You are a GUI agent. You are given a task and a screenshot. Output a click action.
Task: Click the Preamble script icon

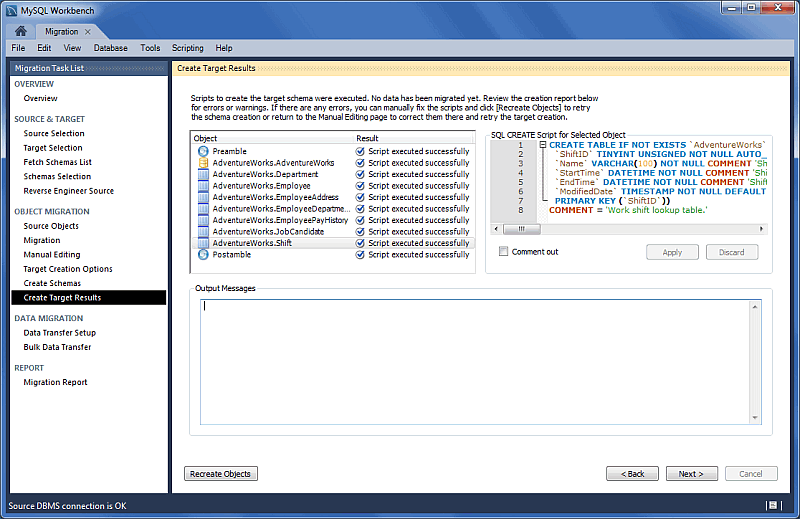203,151
